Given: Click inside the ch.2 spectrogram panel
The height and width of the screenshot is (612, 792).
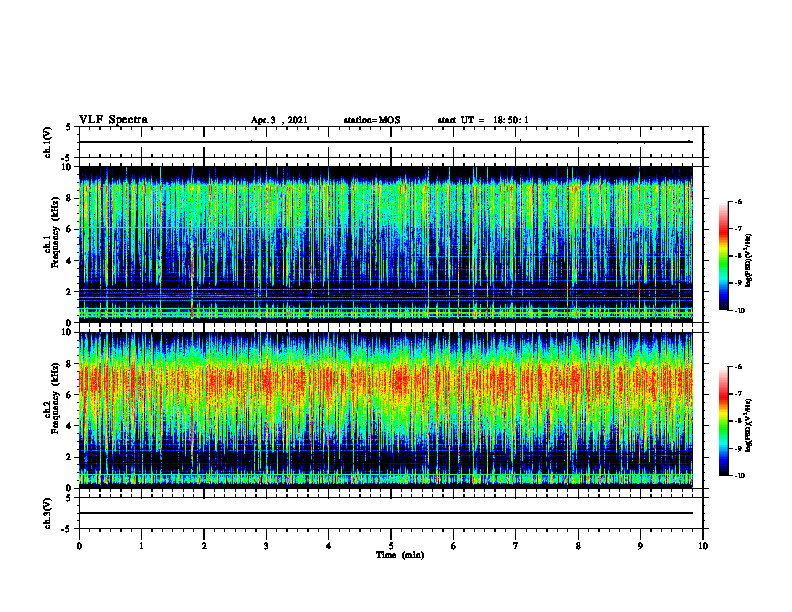Looking at the screenshot, I should coord(385,410).
